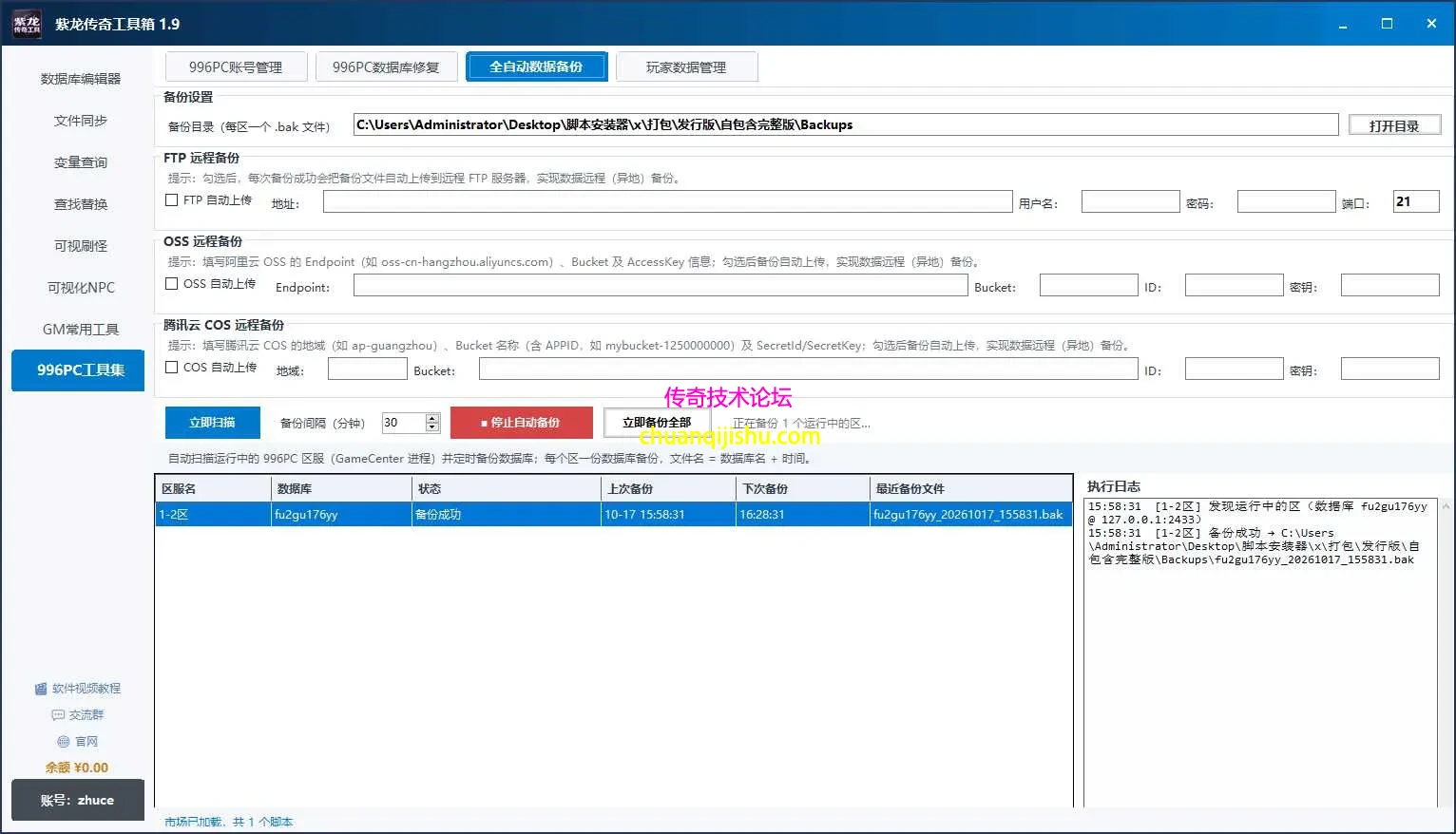The height and width of the screenshot is (834, 1456).
Task: Click the 备份间隔 minutes field
Action: click(404, 423)
